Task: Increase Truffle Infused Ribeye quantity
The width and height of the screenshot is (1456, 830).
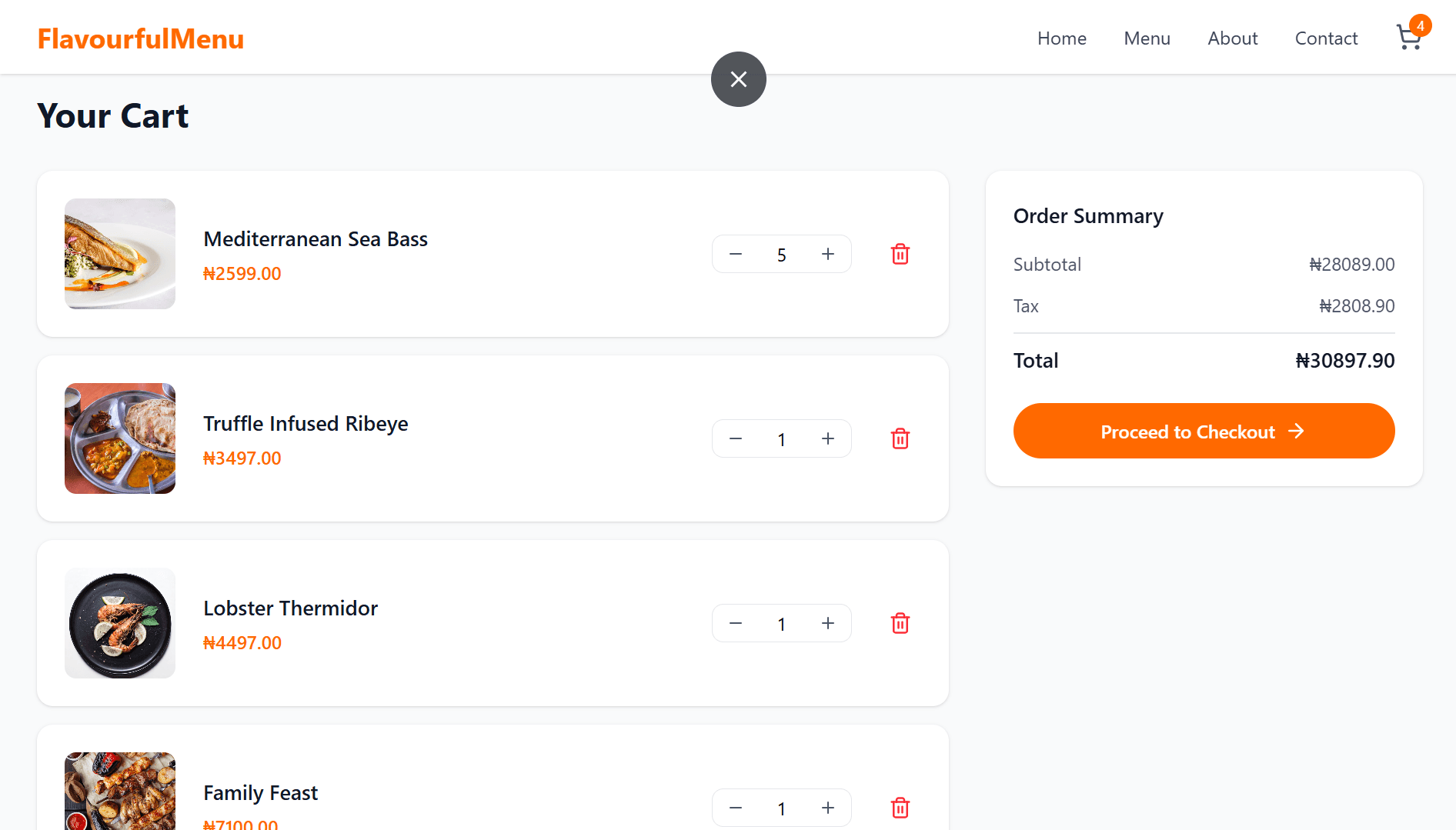Action: click(828, 438)
